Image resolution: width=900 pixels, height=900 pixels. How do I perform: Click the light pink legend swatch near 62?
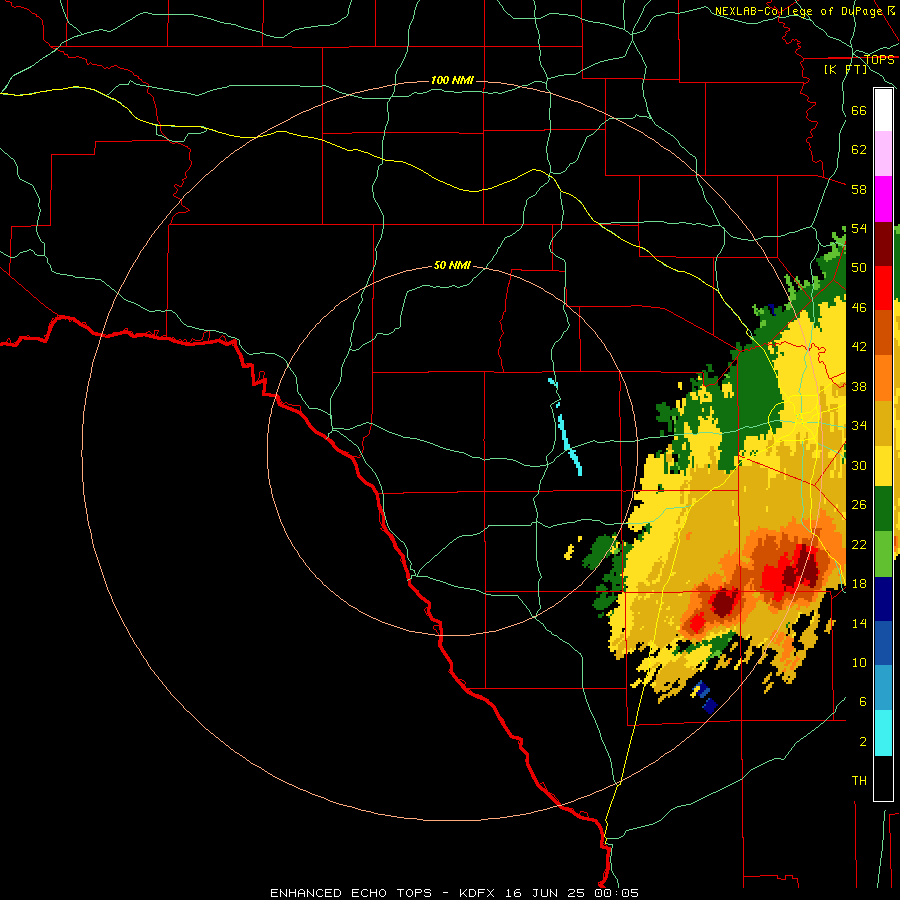click(x=883, y=153)
